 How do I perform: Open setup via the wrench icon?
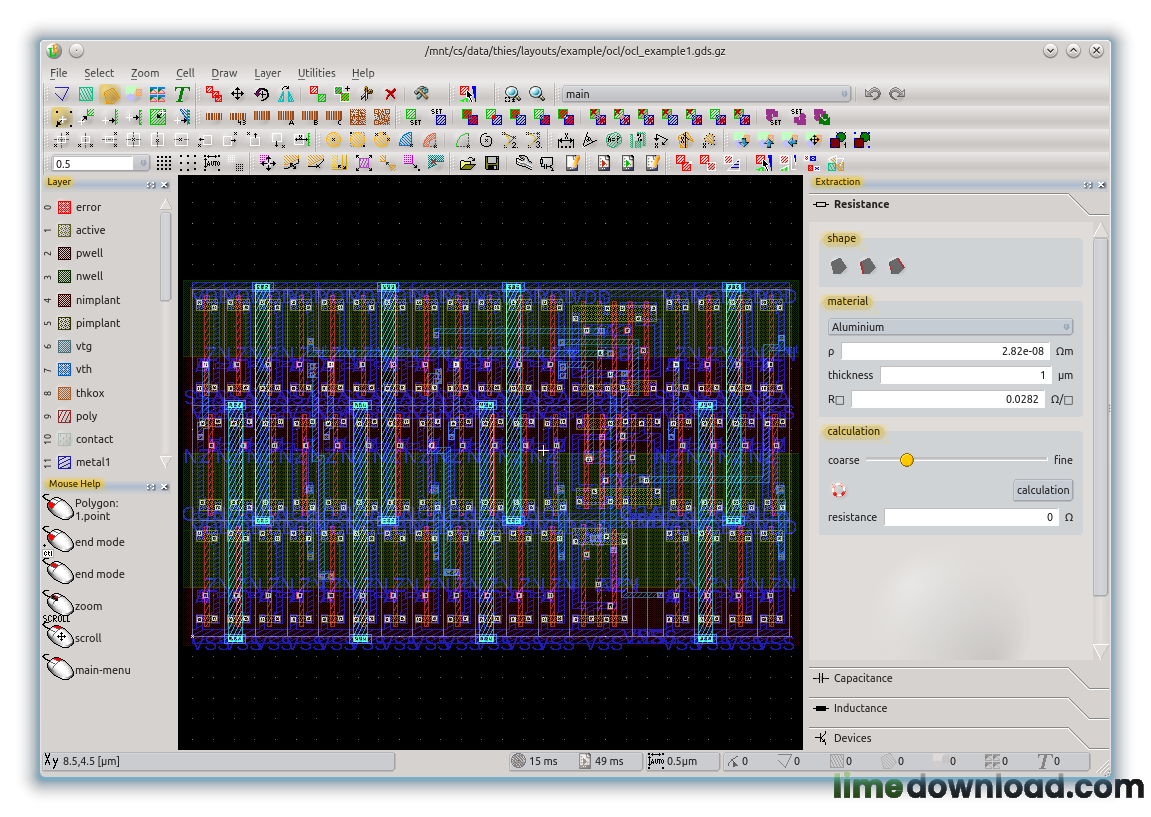[x=523, y=160]
